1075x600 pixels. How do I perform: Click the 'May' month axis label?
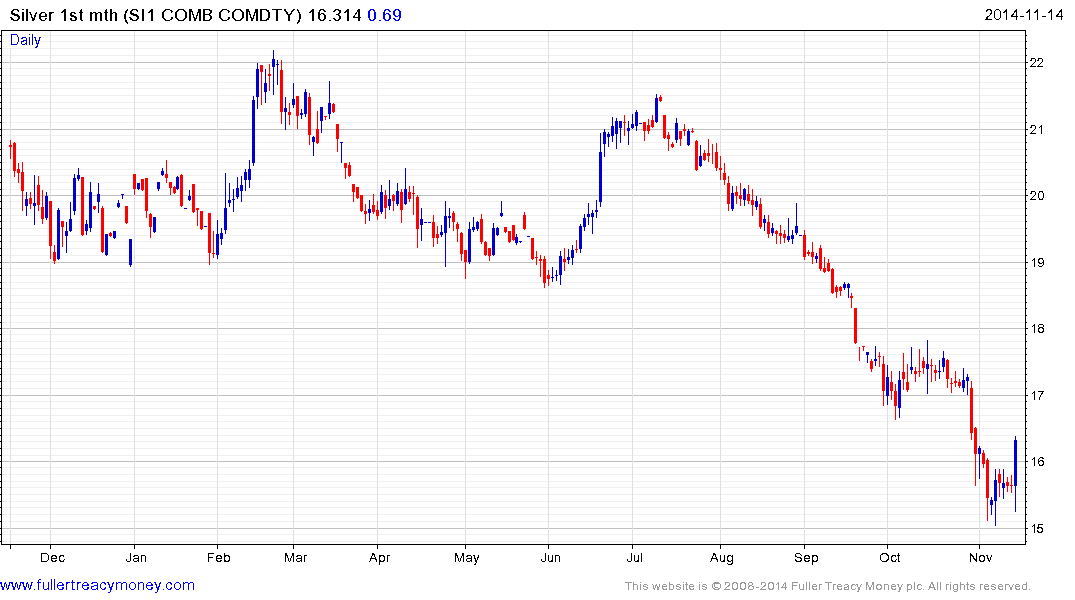466,557
